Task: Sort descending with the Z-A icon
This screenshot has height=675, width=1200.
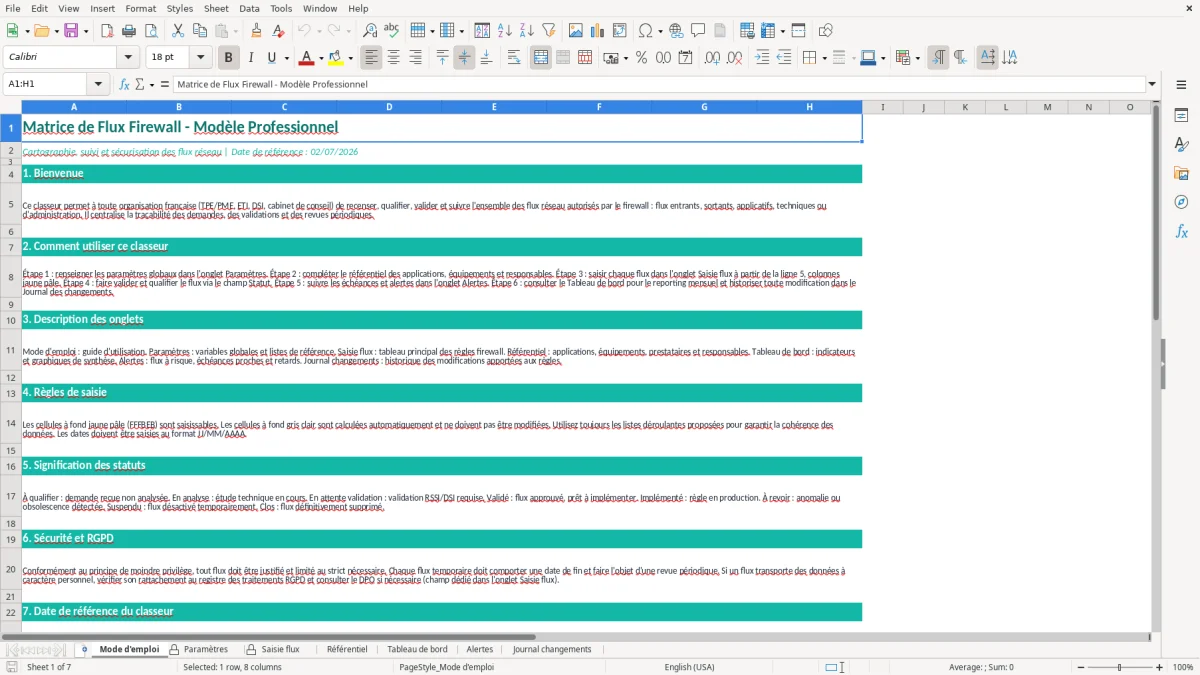Action: pyautogui.click(x=526, y=31)
